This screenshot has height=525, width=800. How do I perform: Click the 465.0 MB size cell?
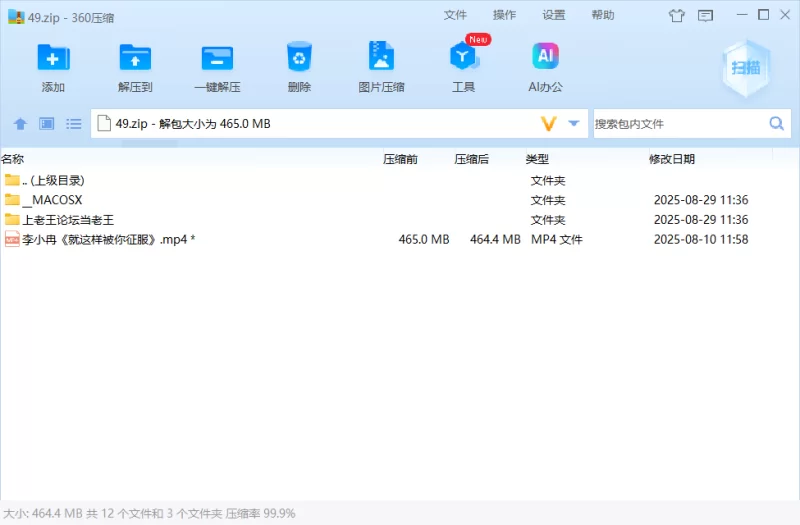(x=424, y=239)
